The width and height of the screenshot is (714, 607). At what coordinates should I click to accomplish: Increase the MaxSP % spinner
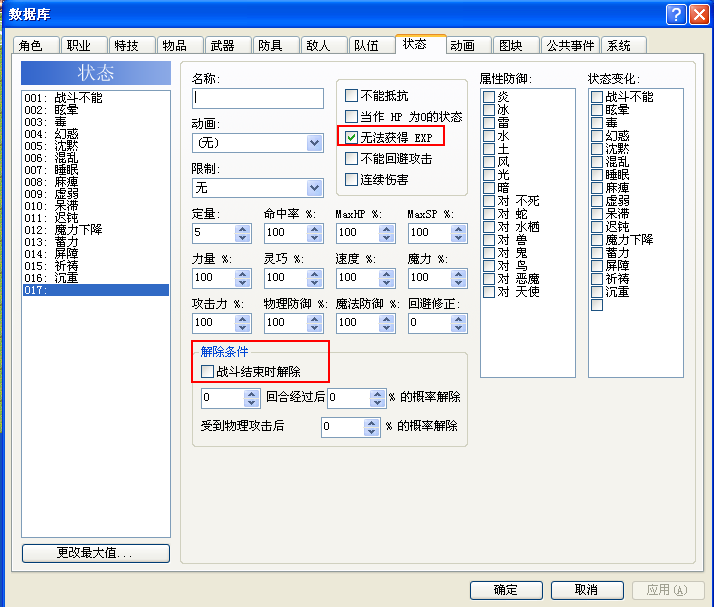click(459, 229)
